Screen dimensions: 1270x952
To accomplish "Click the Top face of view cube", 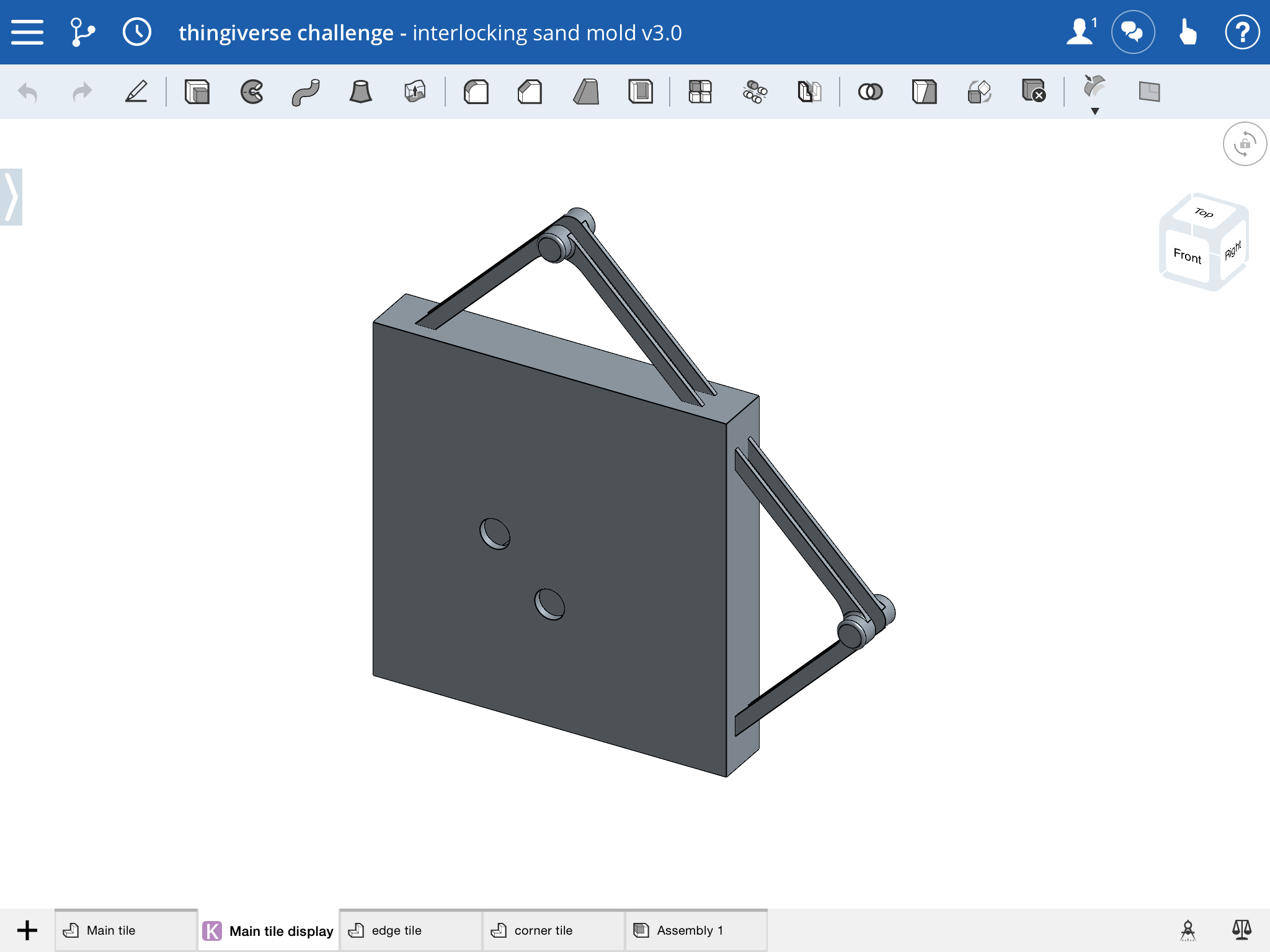I will click(1204, 213).
